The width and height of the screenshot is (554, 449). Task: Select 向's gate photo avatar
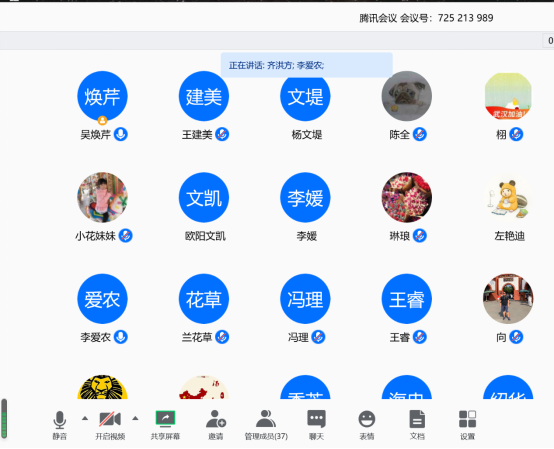508,299
